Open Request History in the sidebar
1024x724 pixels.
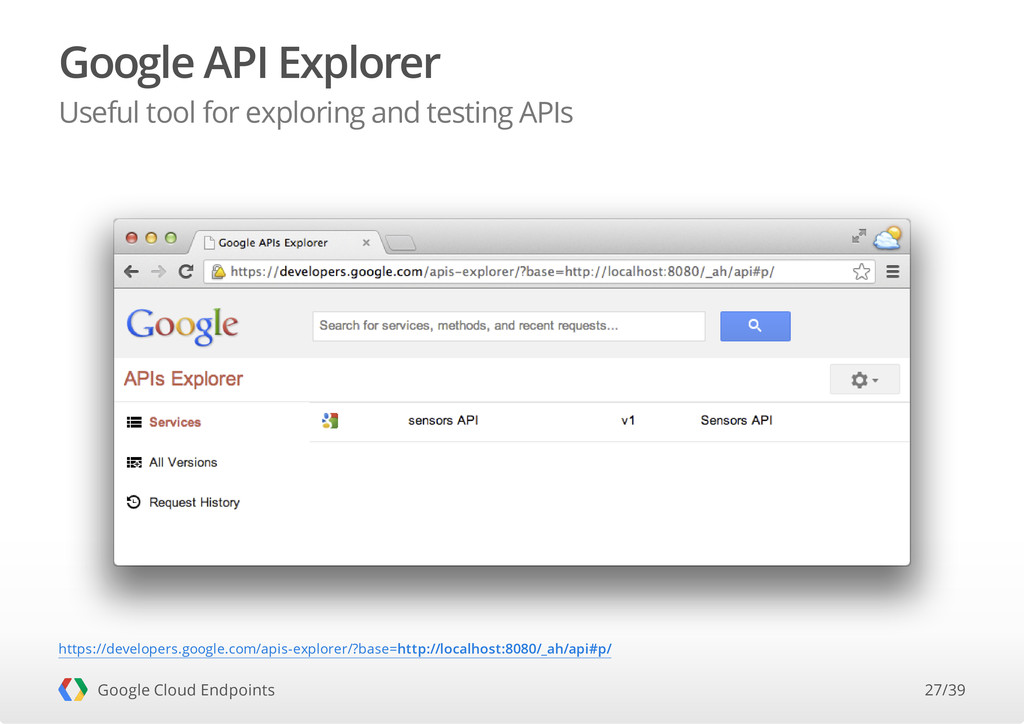[194, 502]
